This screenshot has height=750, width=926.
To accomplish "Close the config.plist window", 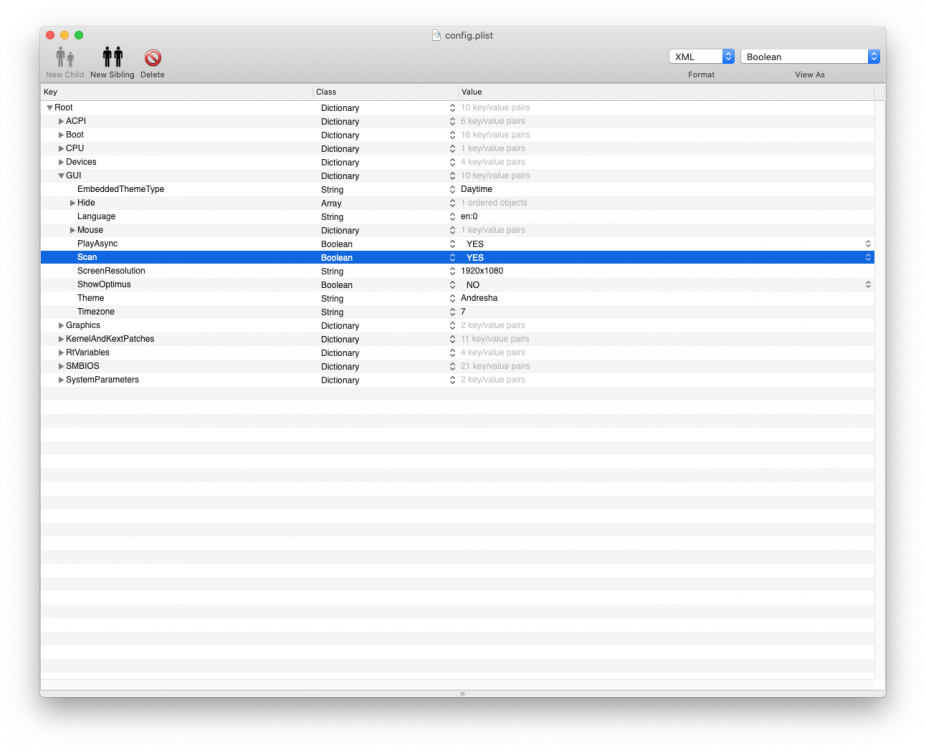I will coord(50,35).
